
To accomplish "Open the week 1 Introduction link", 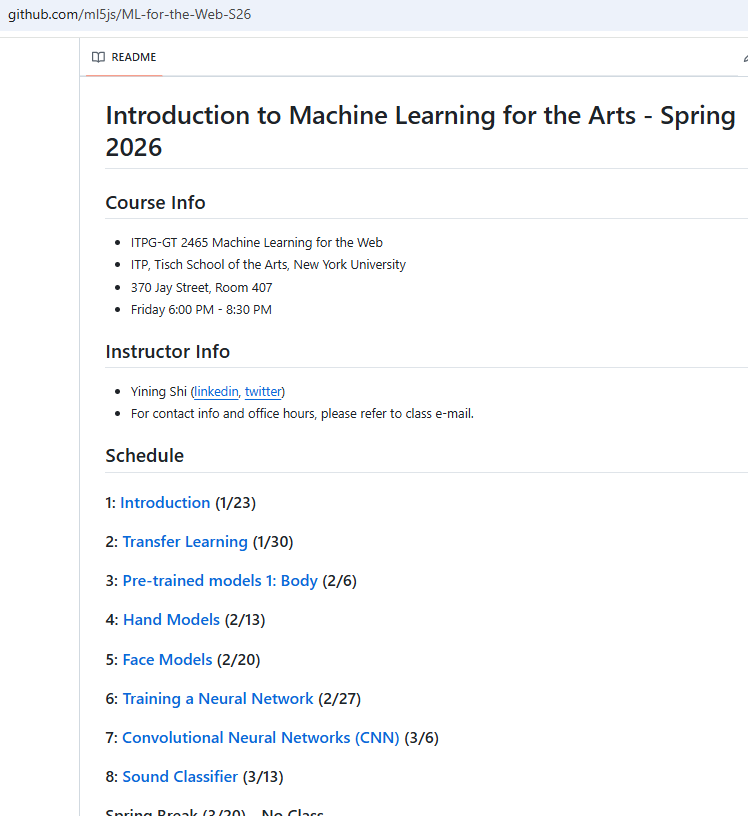I will tap(165, 503).
